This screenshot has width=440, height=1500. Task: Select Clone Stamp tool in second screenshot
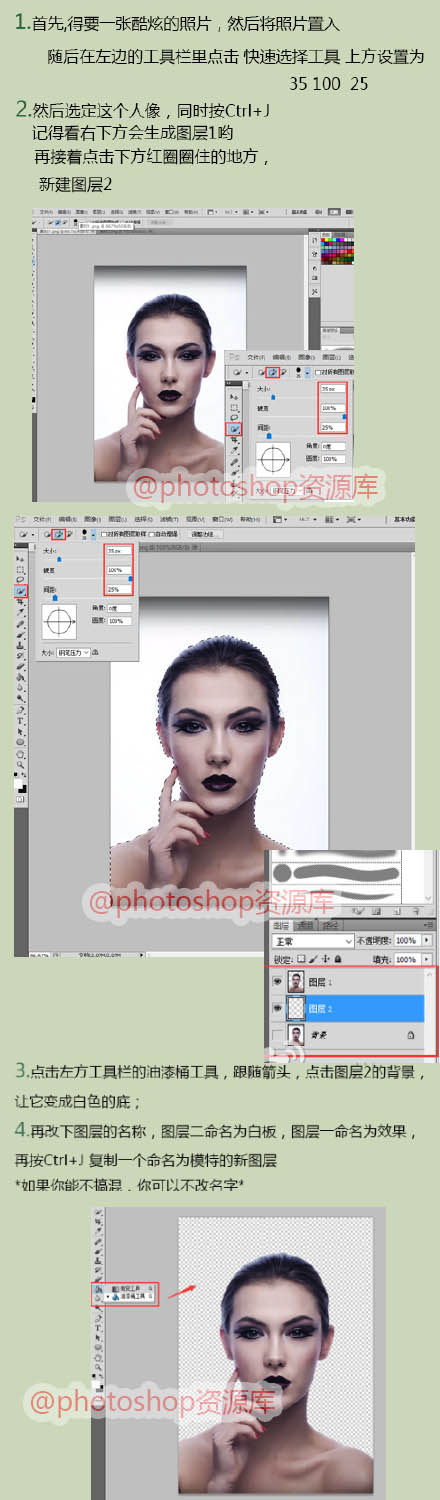[20, 645]
